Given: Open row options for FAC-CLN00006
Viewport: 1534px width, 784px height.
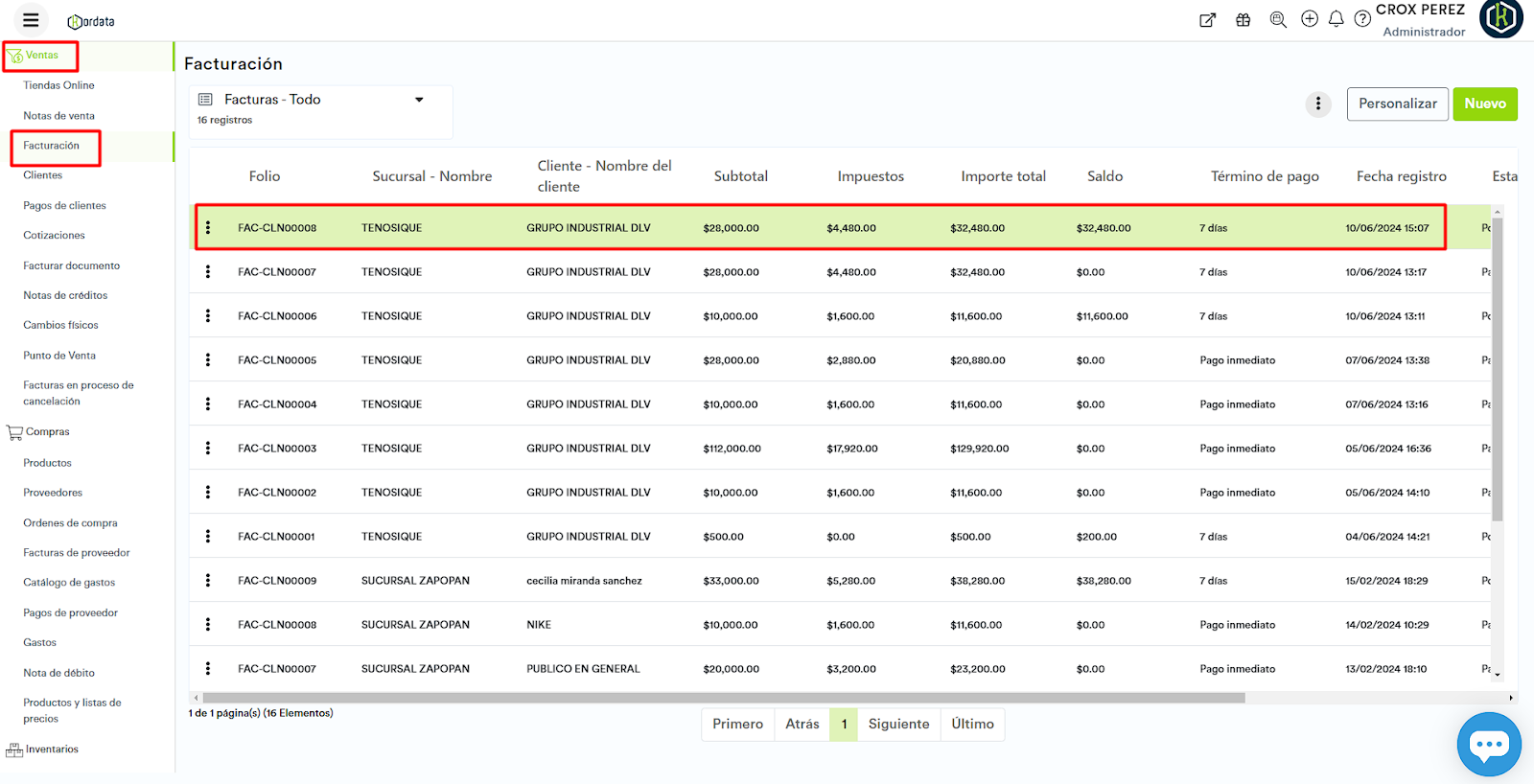Looking at the screenshot, I should coord(208,316).
